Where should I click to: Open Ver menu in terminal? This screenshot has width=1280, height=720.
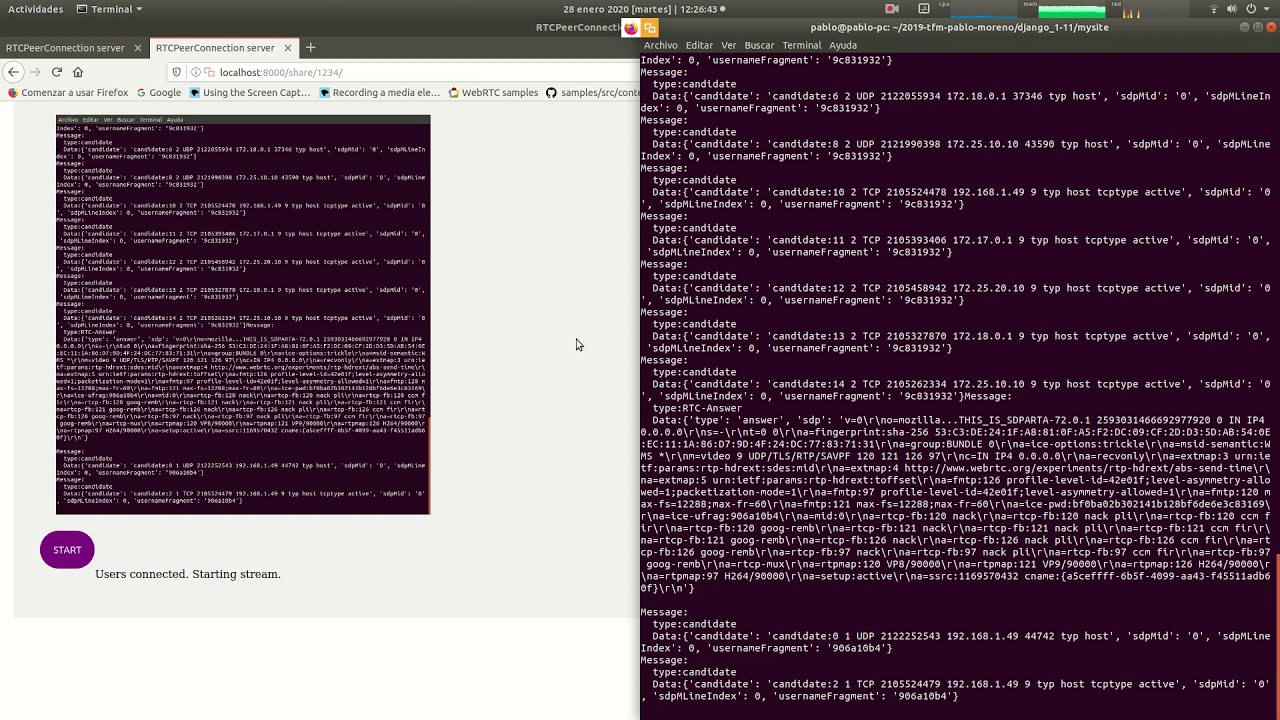[728, 45]
